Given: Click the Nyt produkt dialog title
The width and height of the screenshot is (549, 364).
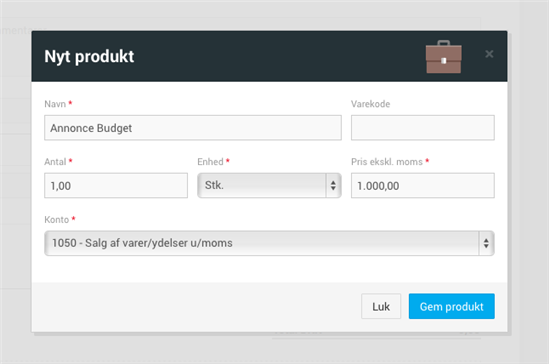Looking at the screenshot, I should pos(89,56).
